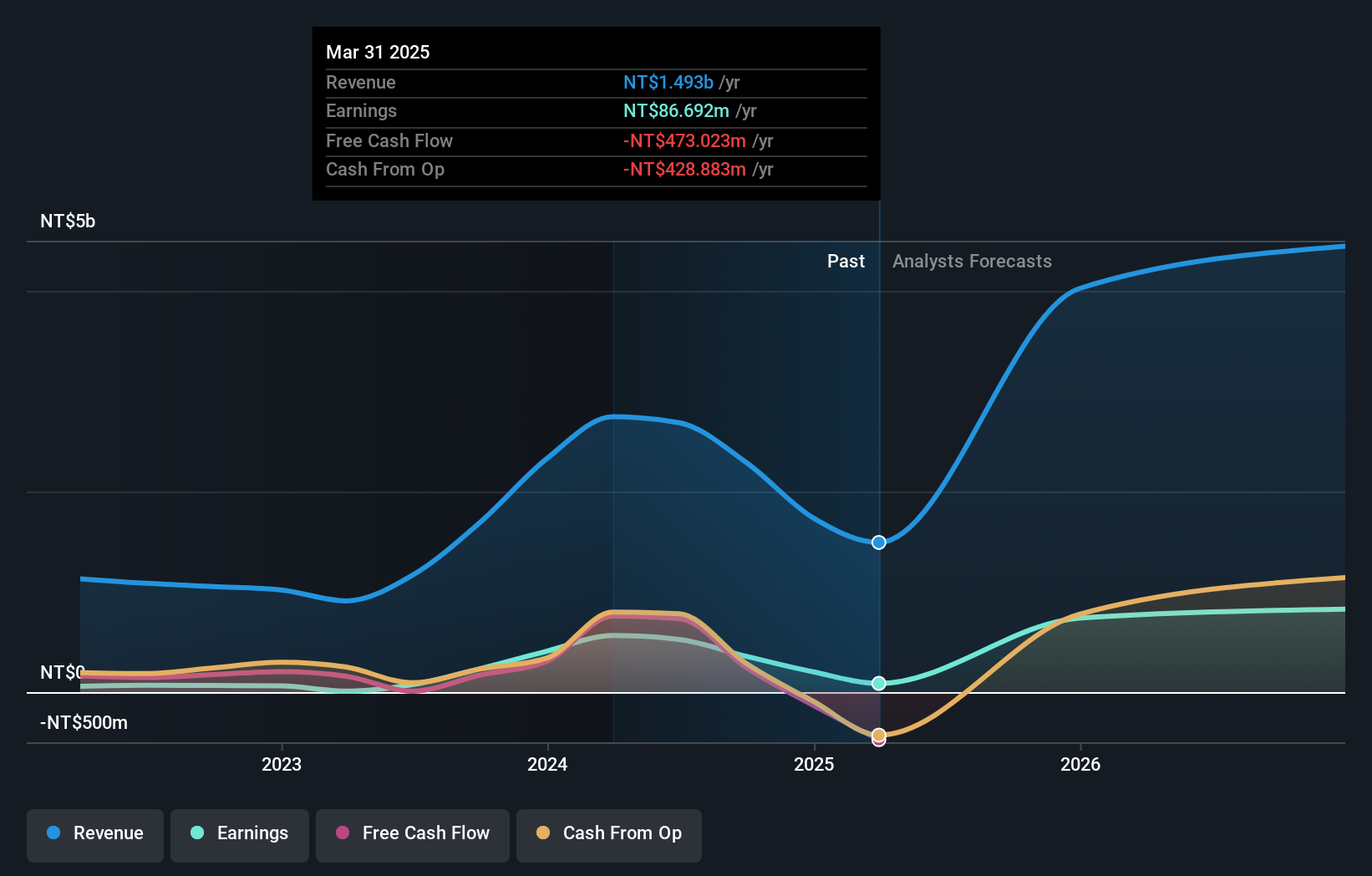Click the -NT$473.023m free cash flow value
The width and height of the screenshot is (1372, 876).
pyautogui.click(x=684, y=140)
